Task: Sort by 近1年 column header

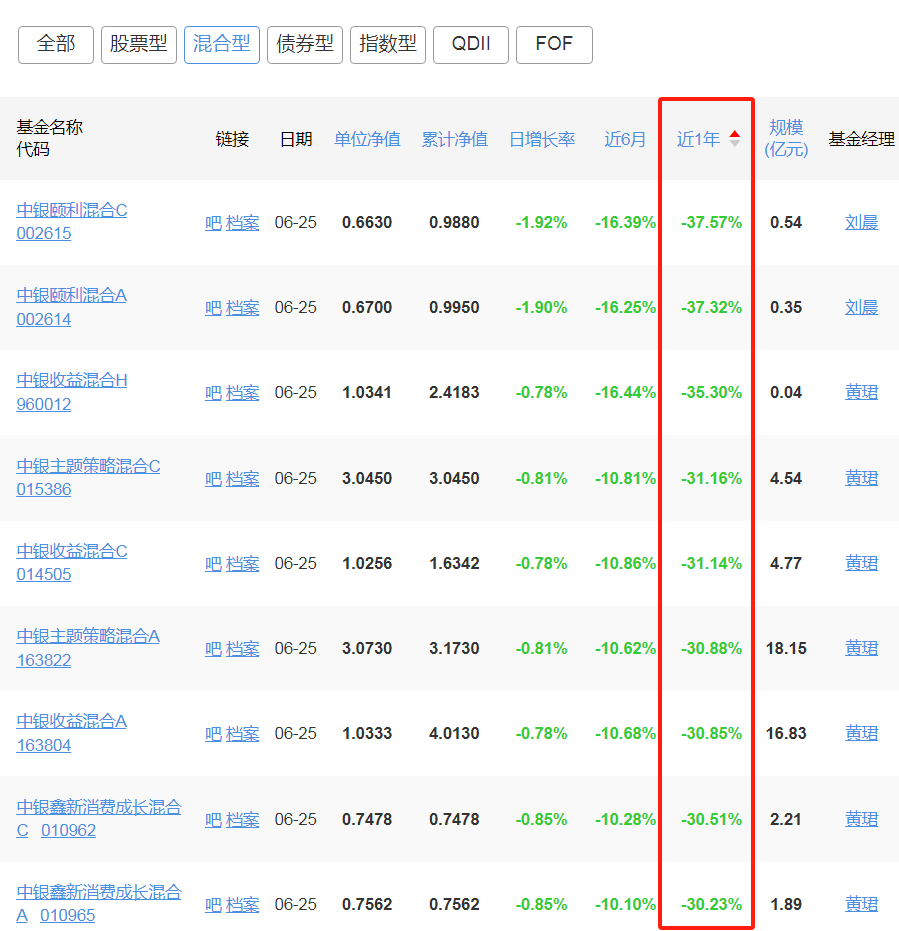Action: point(698,139)
